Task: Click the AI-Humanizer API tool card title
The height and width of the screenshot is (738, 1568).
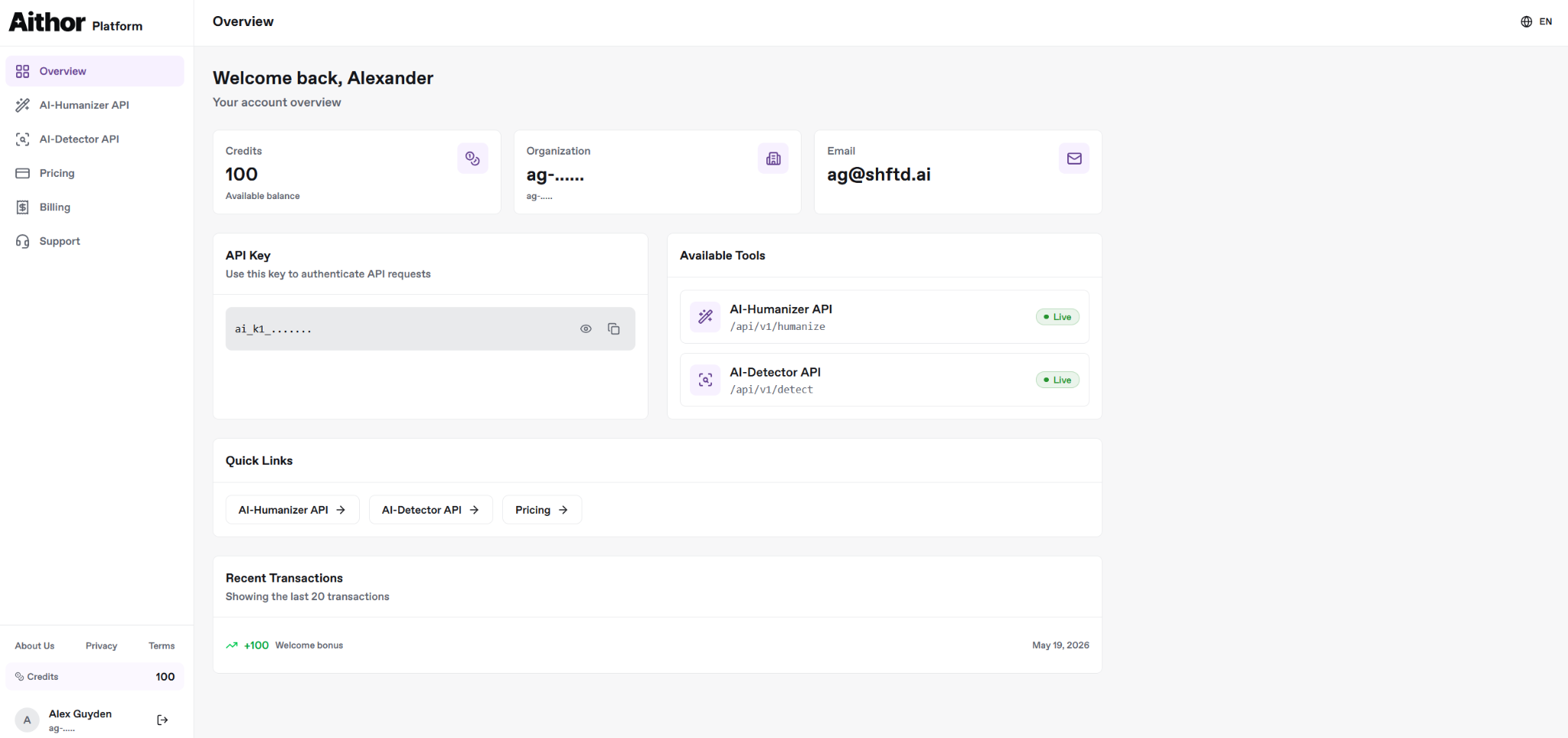Action: [x=781, y=309]
